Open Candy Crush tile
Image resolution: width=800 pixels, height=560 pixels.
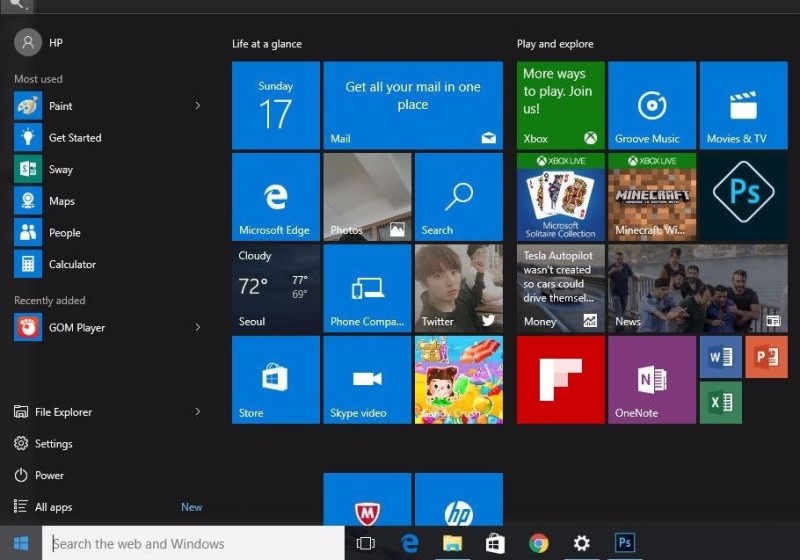[459, 379]
